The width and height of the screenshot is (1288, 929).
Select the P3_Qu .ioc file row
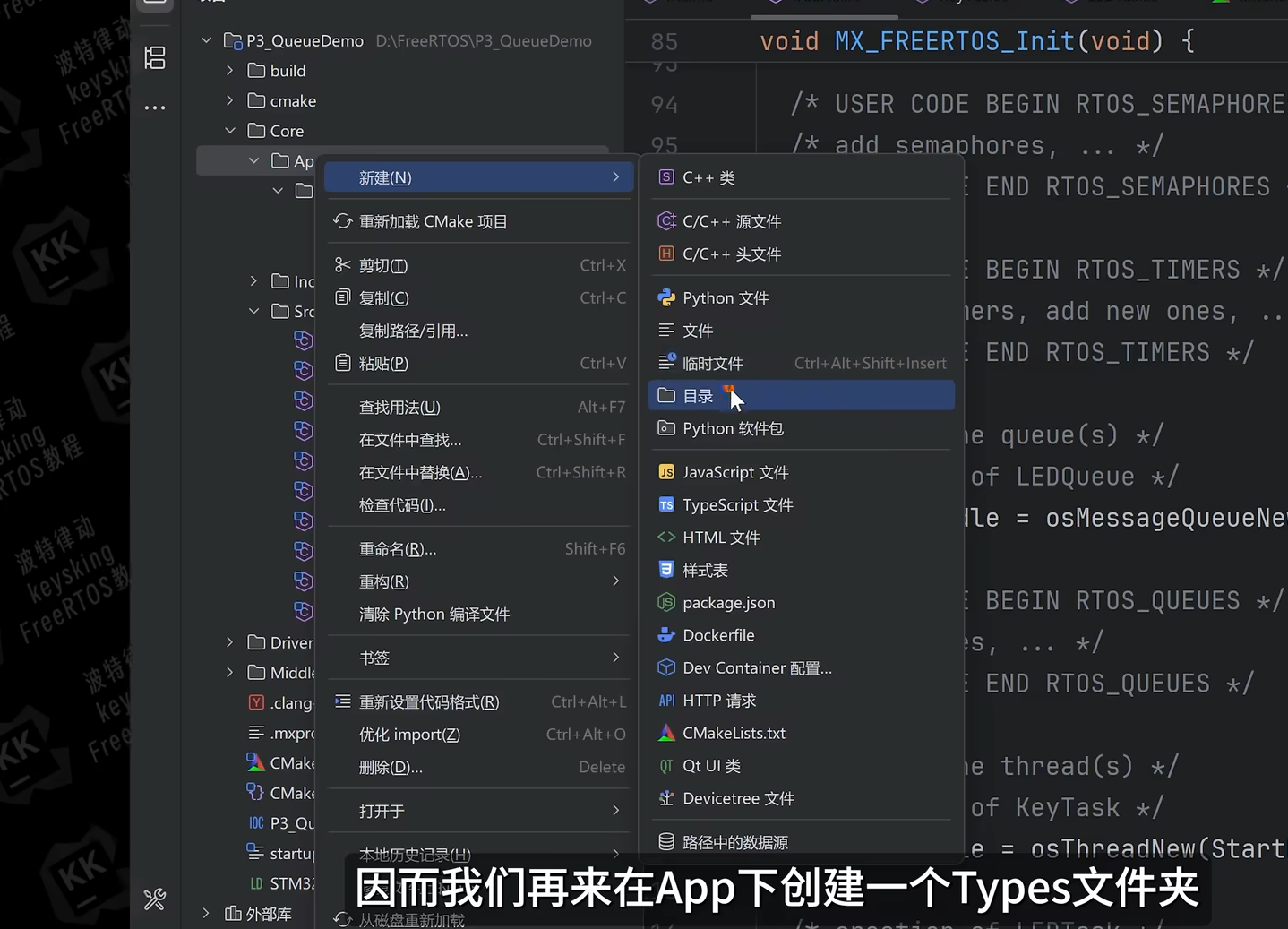(280, 822)
